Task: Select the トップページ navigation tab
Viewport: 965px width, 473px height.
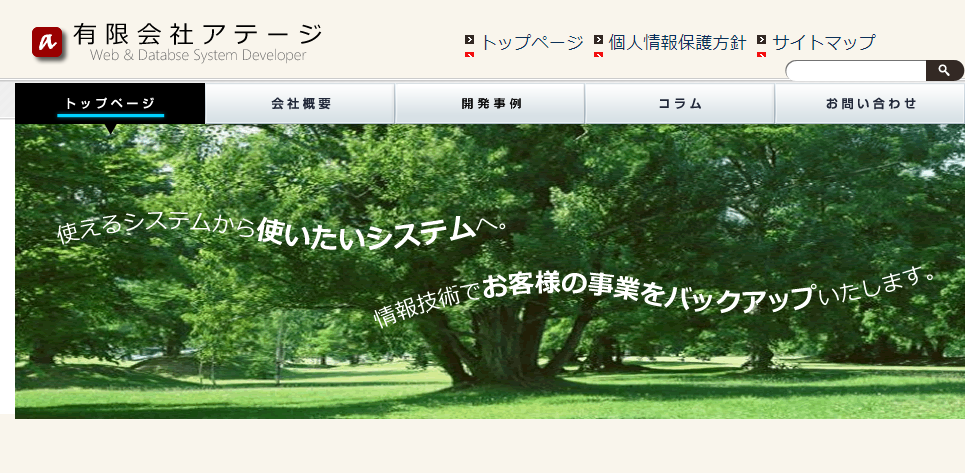Action: pos(110,104)
